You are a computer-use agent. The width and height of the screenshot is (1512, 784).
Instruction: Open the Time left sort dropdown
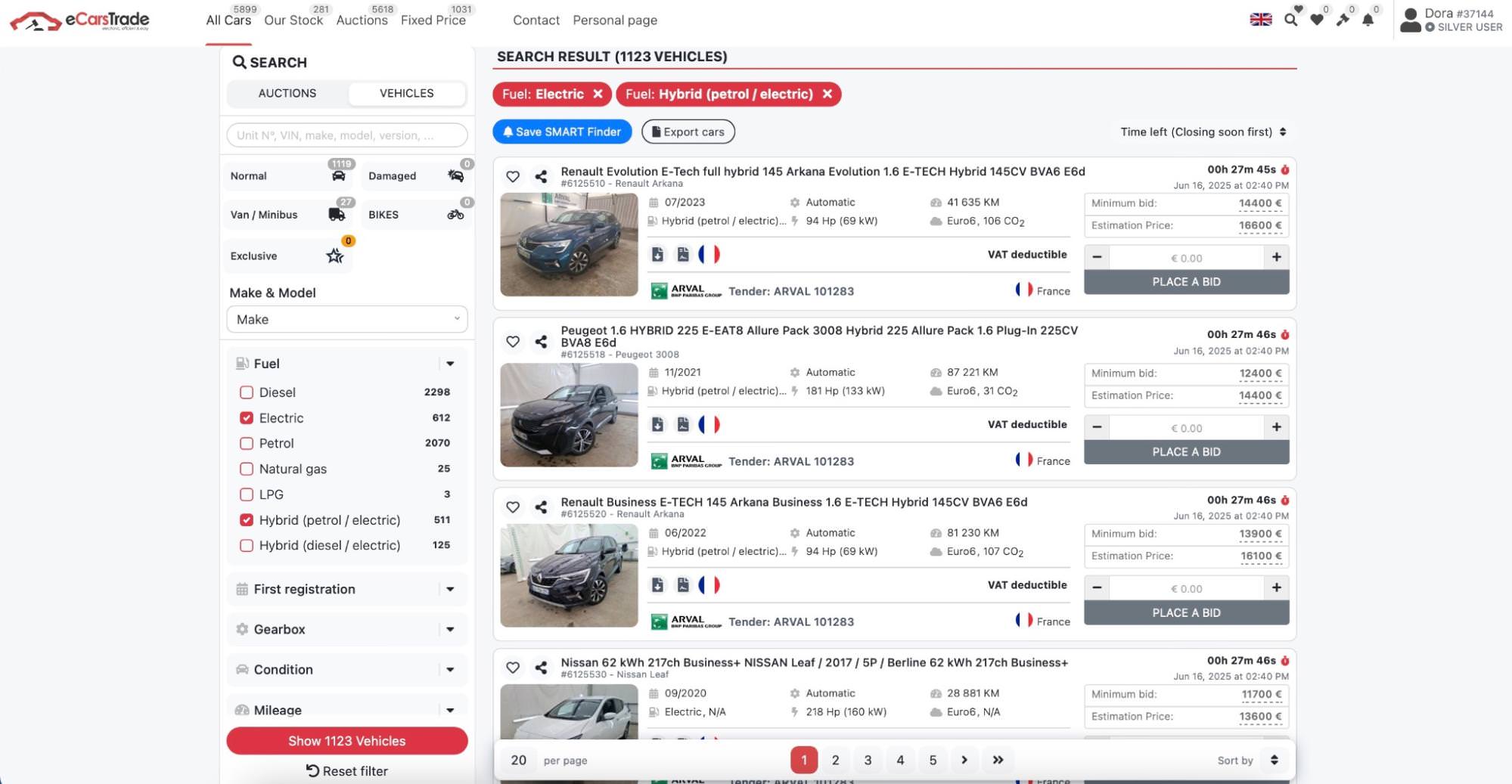pos(1203,132)
